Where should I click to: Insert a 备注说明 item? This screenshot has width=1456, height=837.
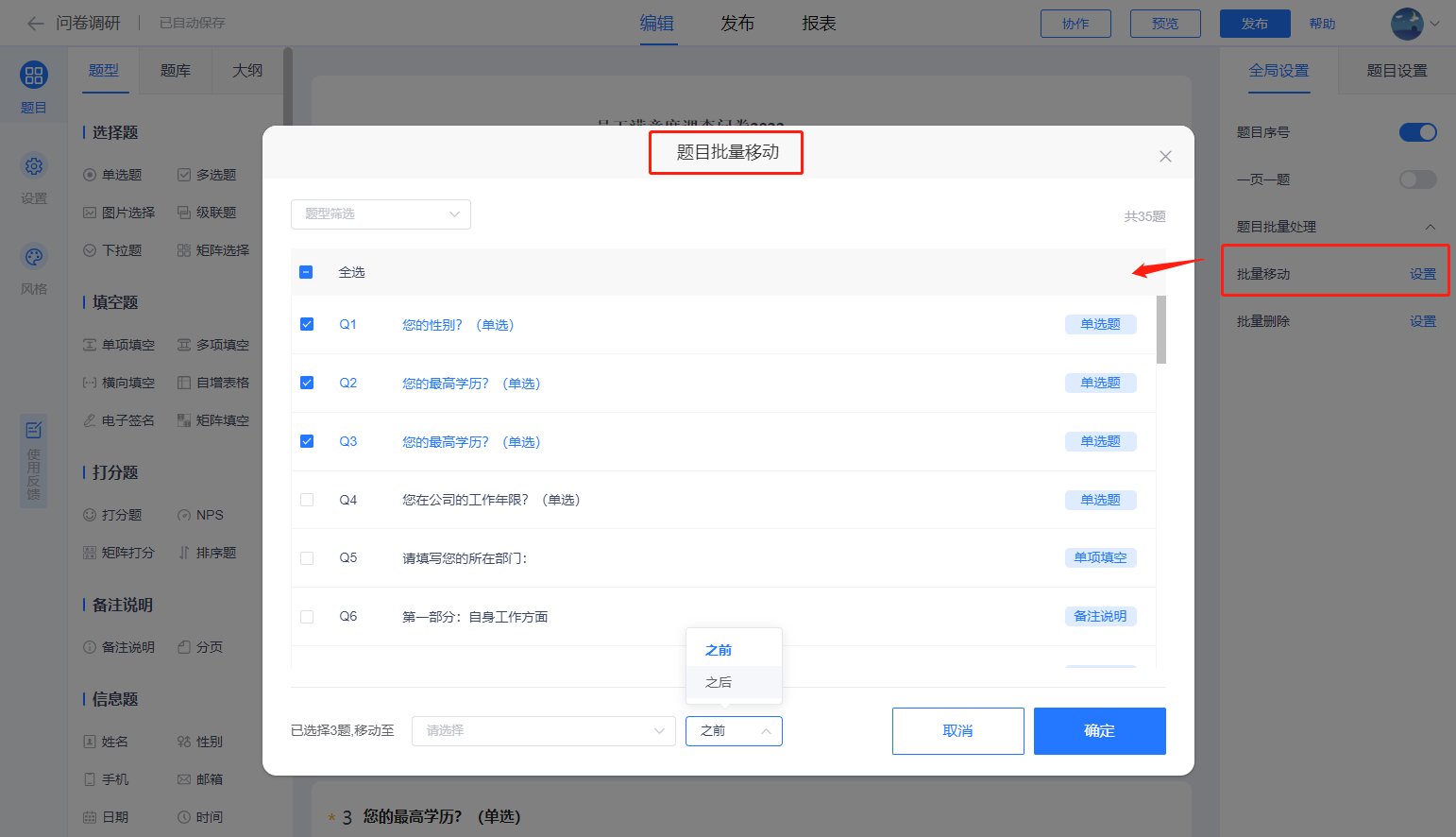tap(119, 647)
